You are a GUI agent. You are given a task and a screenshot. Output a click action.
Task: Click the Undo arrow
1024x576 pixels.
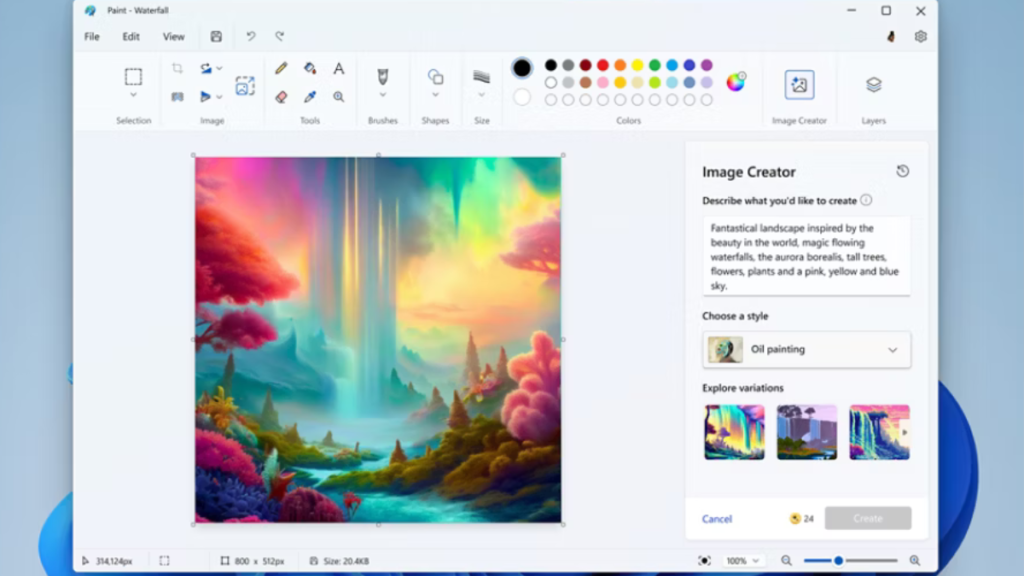(x=251, y=37)
